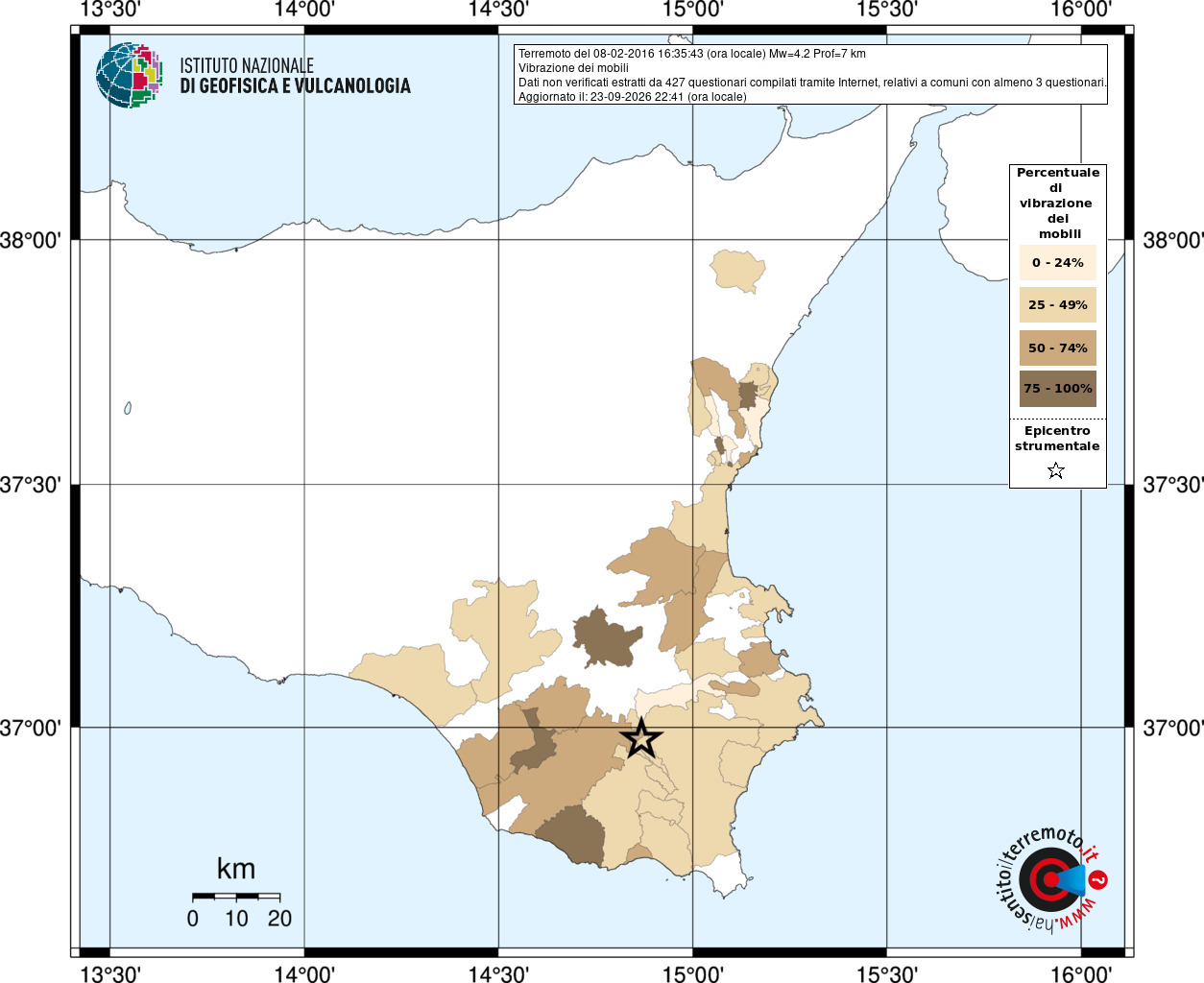
Task: Click the km scale bar
Action: [x=236, y=897]
